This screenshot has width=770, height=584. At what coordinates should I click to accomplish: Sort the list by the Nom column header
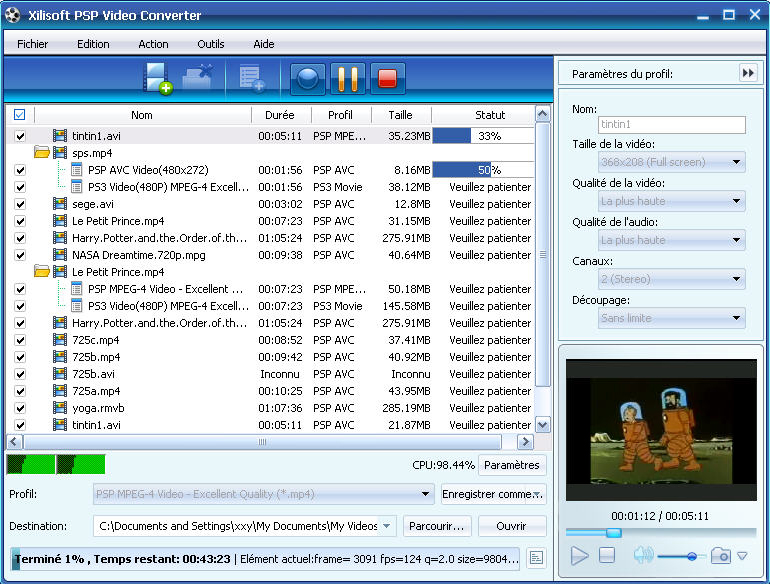point(142,115)
